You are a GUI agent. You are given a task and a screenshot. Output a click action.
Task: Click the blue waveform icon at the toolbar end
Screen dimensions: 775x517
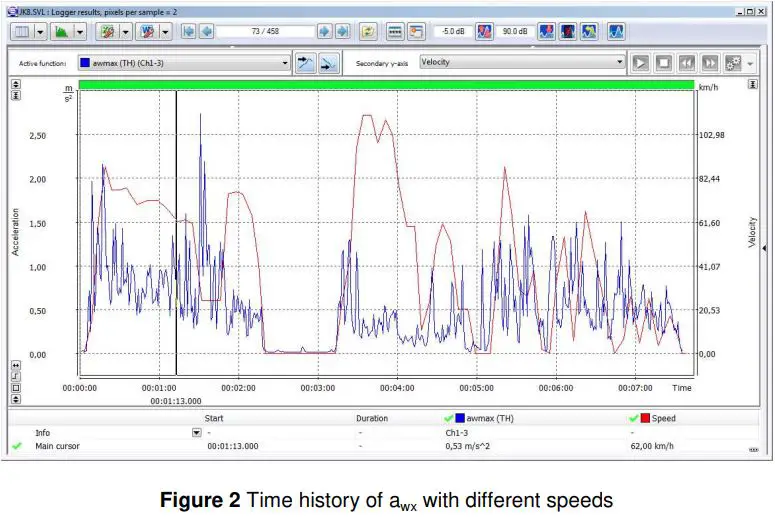(616, 32)
